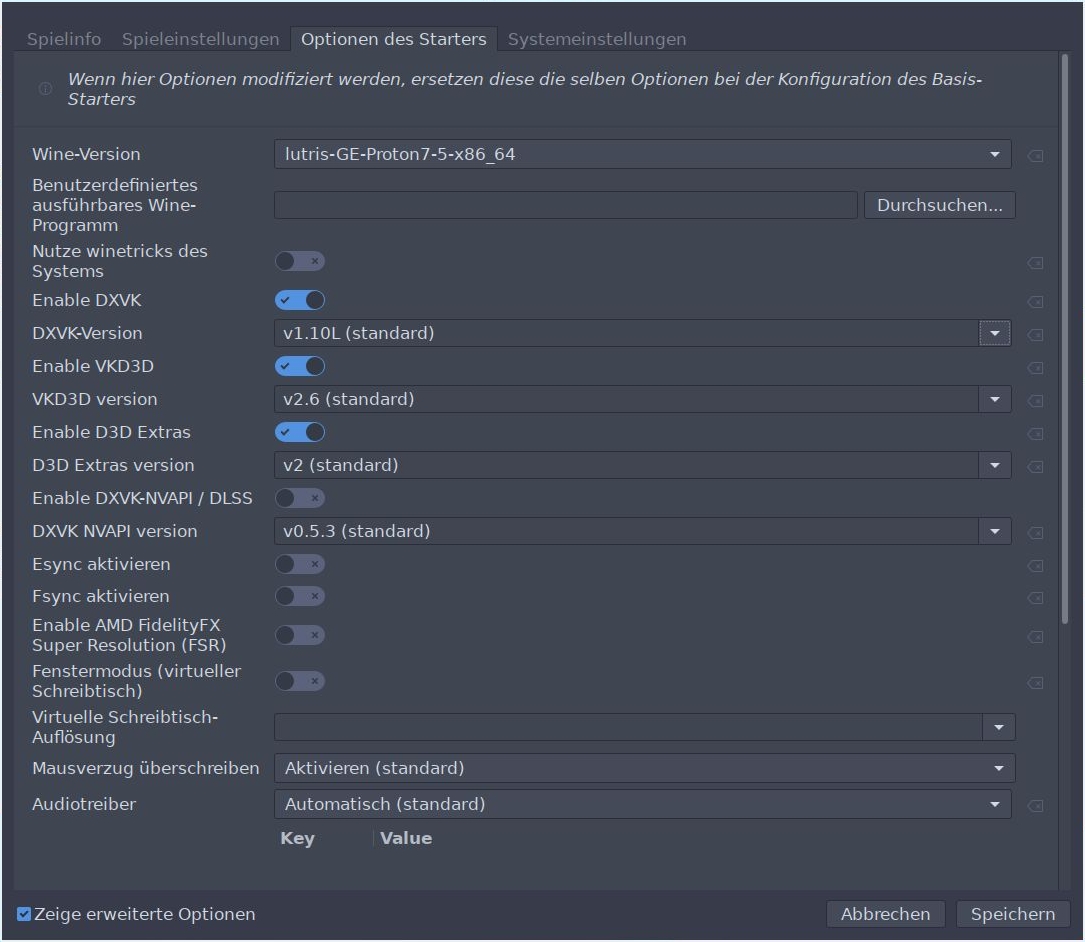Image resolution: width=1085 pixels, height=942 pixels.
Task: Click the Durchsuchen button
Action: coord(938,204)
